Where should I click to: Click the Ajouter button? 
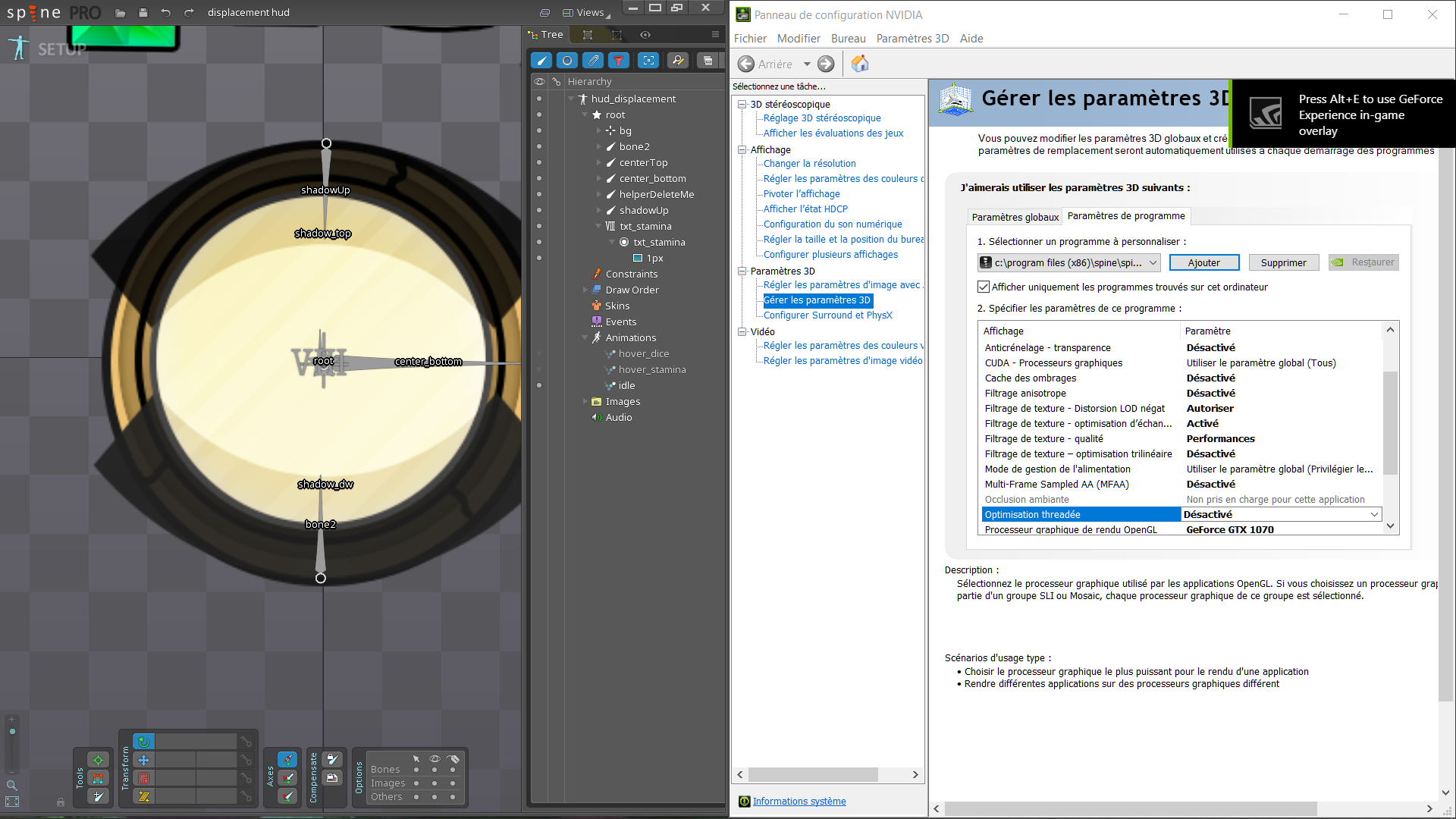point(1204,262)
